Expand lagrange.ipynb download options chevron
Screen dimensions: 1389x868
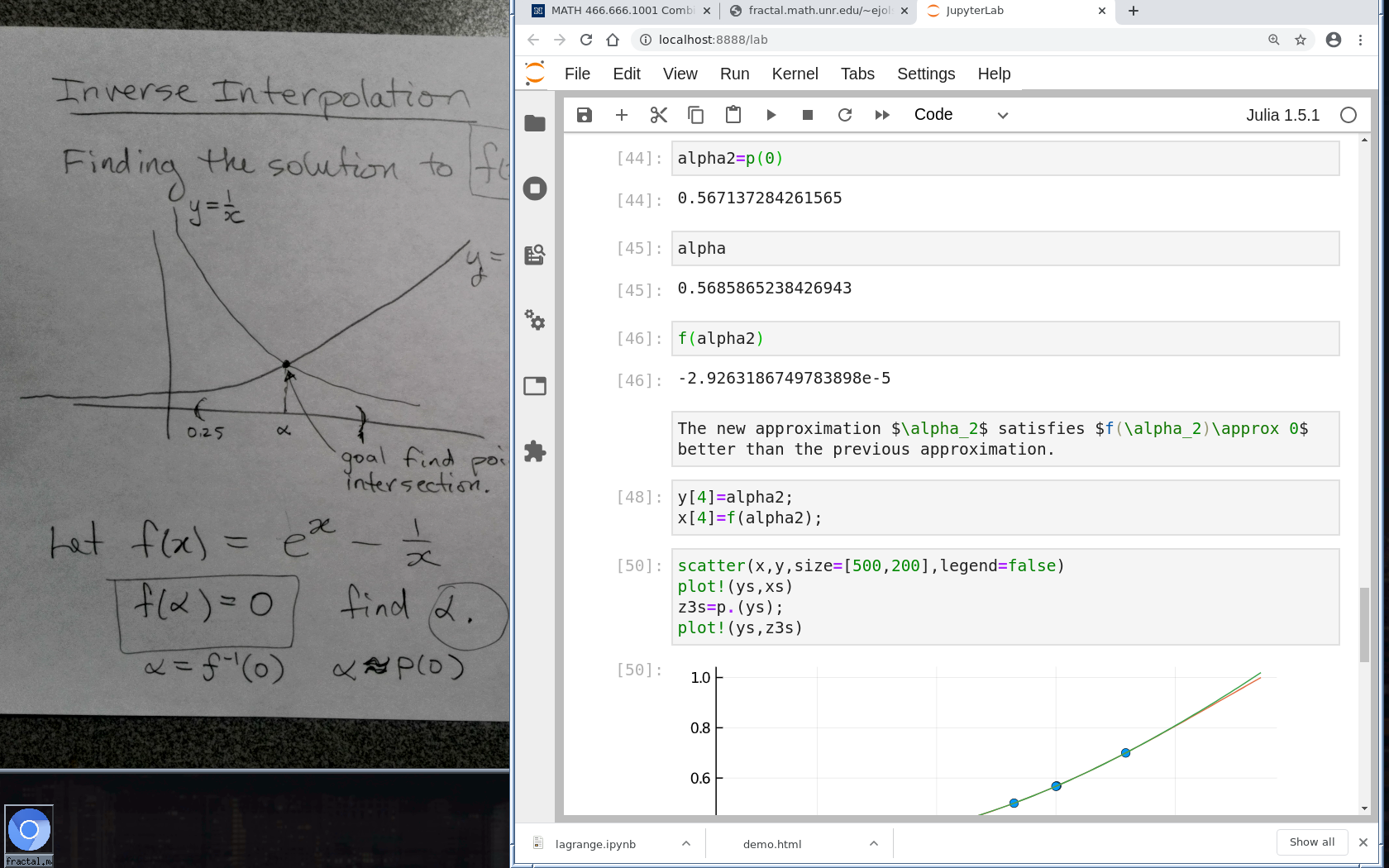tap(686, 843)
